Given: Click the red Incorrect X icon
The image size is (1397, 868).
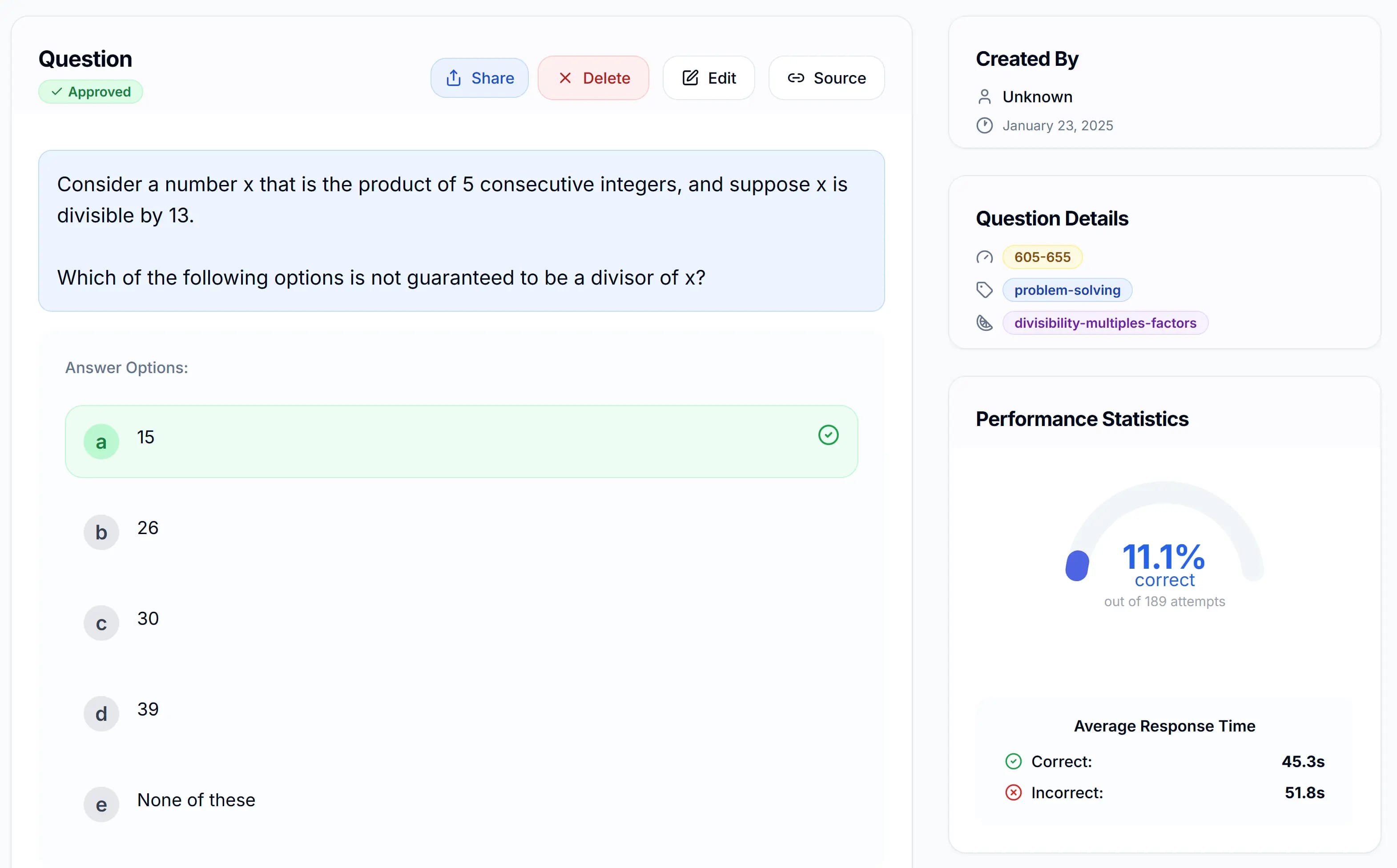Looking at the screenshot, I should 1014,793.
